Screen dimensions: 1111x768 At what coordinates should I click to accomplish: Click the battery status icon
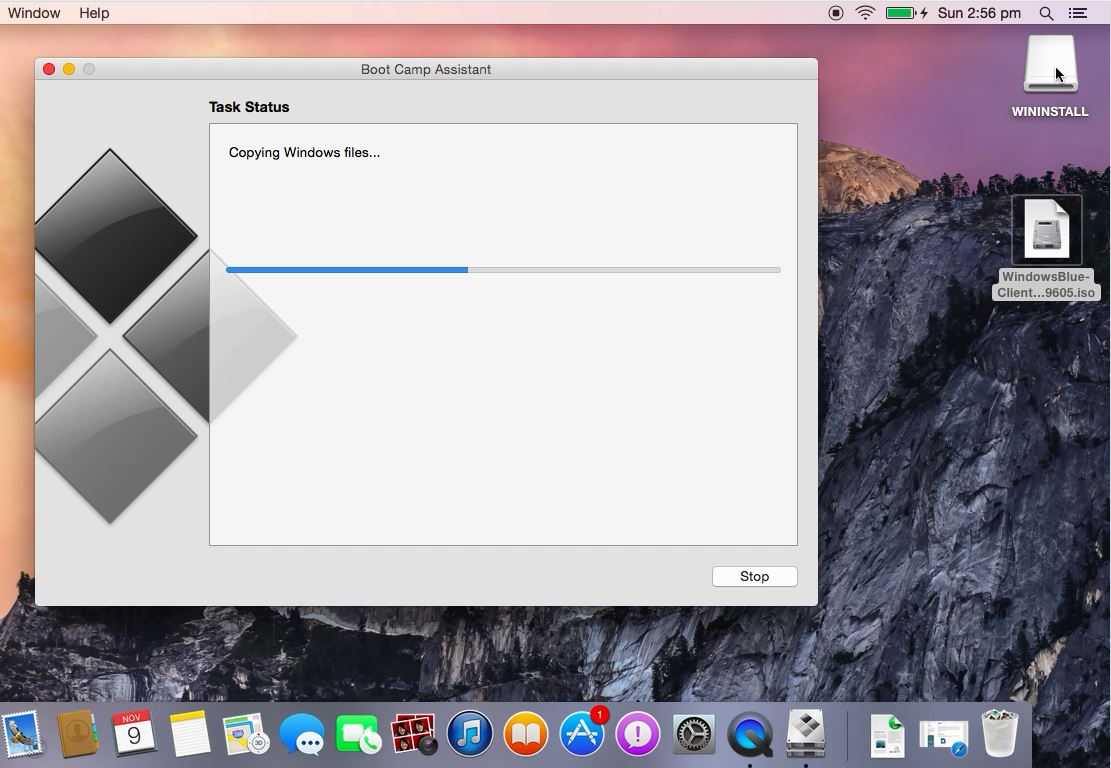point(906,13)
